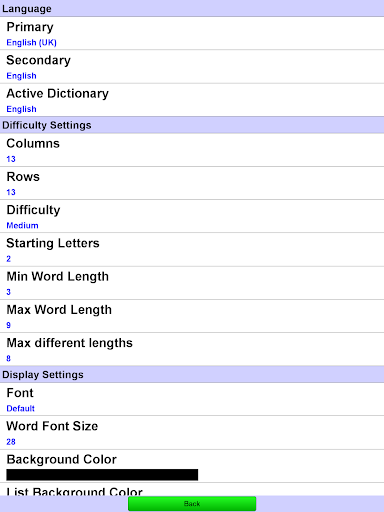Click the Medium difficulty value text
The width and height of the screenshot is (384, 512).
pyautogui.click(x=22, y=226)
